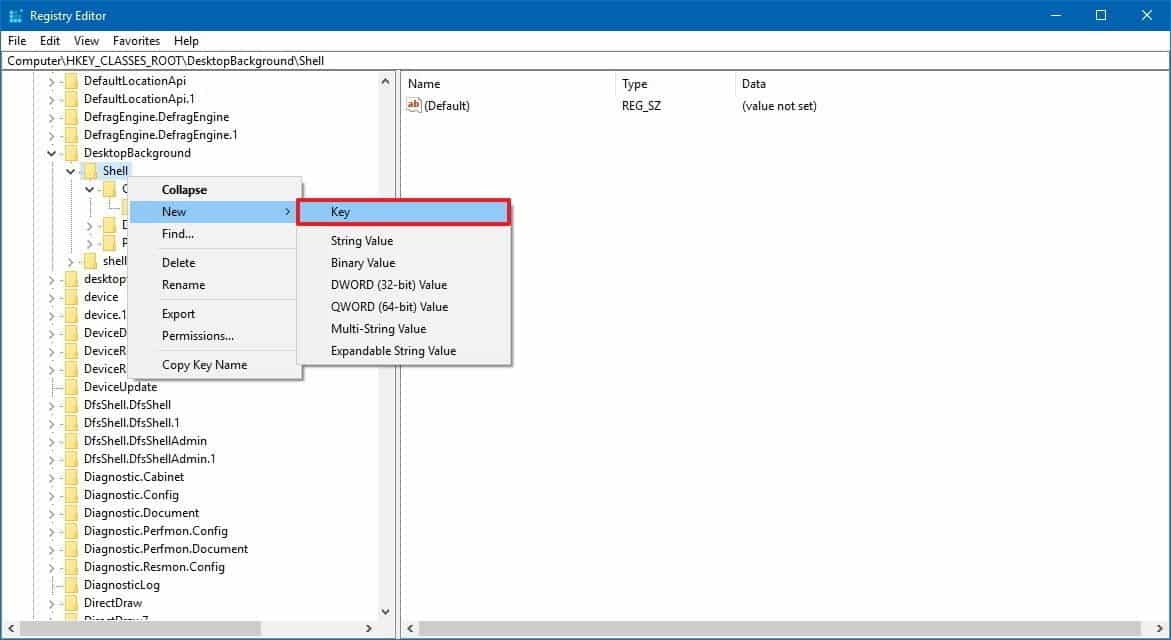Expand the DfsShell.DfsShell key

pos(52,405)
